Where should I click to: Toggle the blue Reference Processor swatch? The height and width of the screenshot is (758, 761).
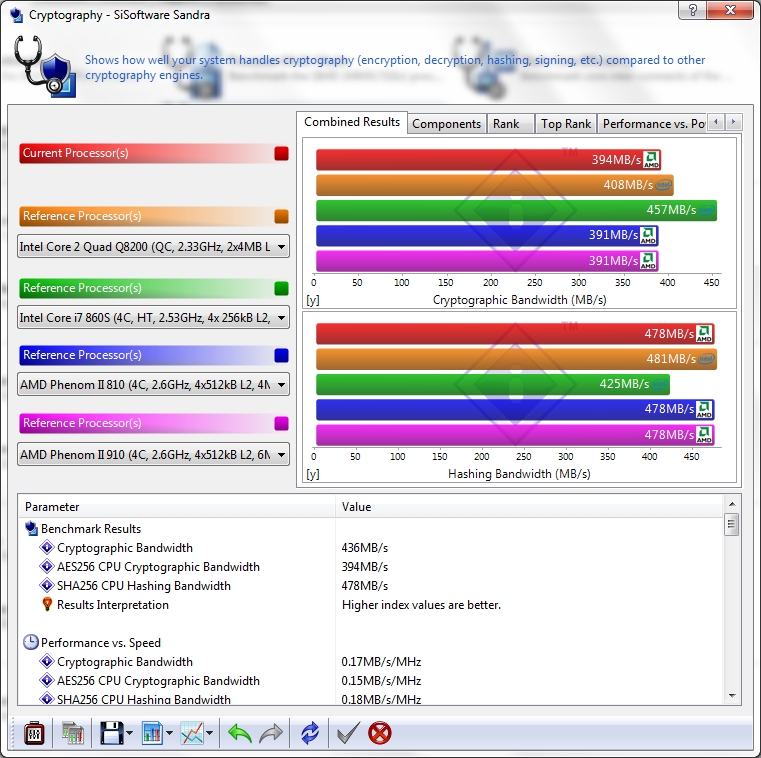(281, 355)
